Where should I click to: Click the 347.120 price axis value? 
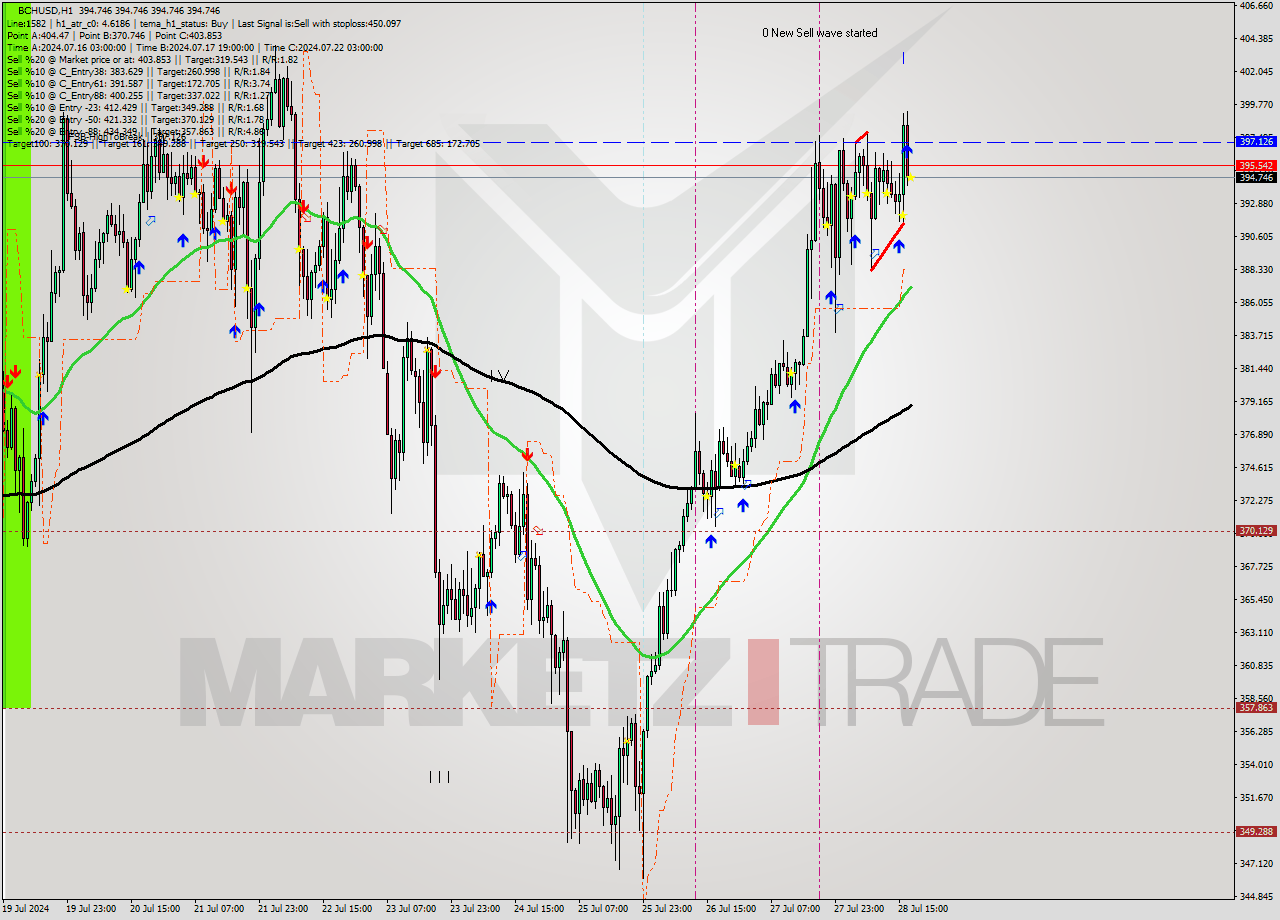[1255, 862]
